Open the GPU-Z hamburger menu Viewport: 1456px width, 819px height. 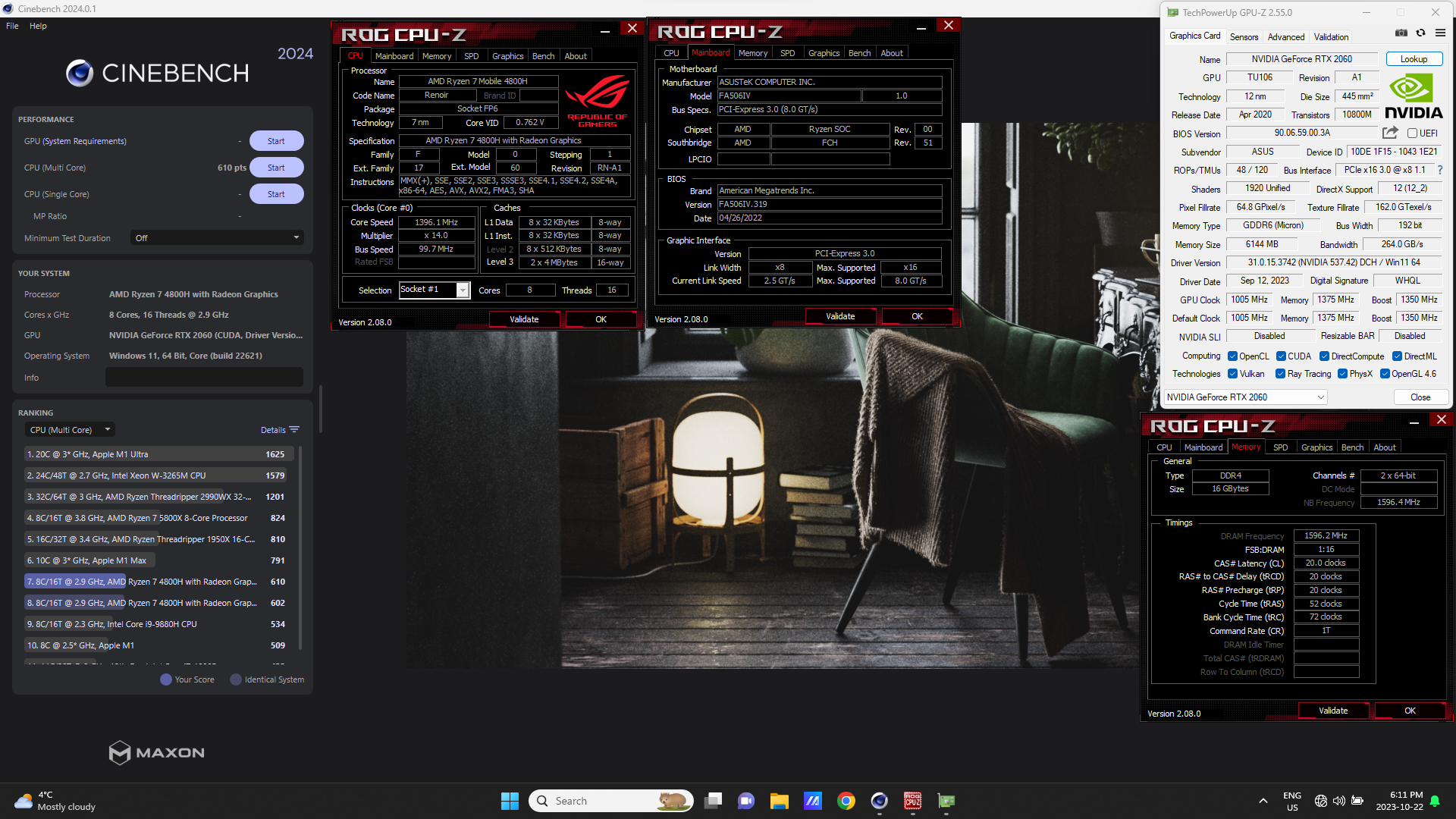click(1440, 33)
